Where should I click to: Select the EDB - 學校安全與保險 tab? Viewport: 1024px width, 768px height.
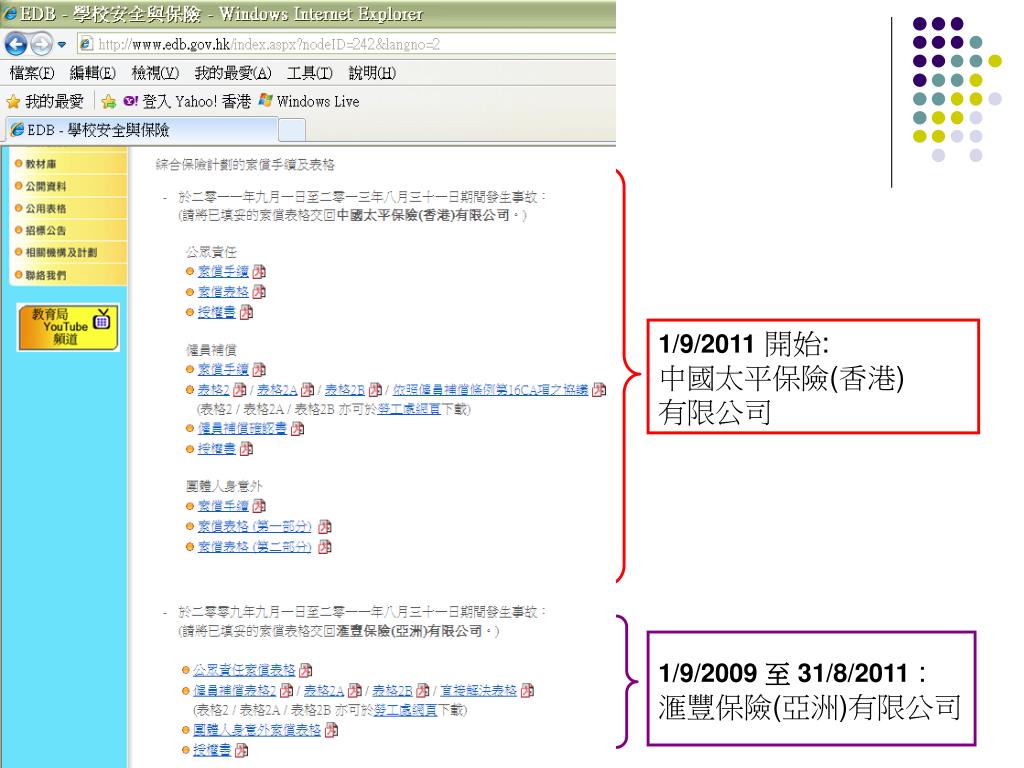click(142, 130)
